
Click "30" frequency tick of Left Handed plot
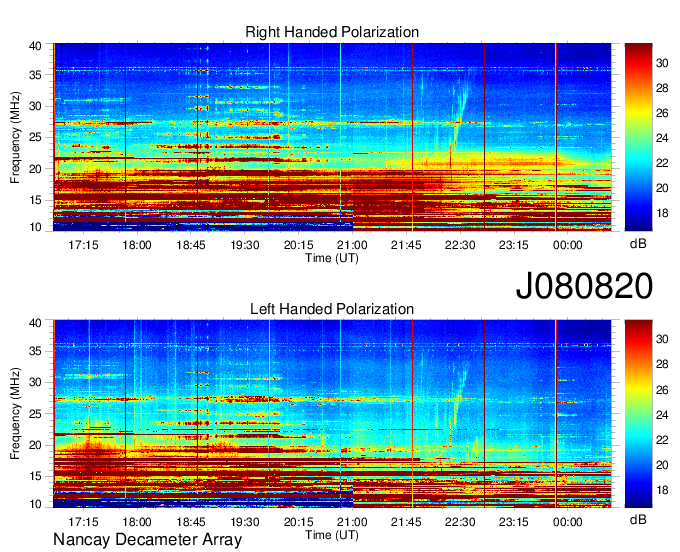35,382
